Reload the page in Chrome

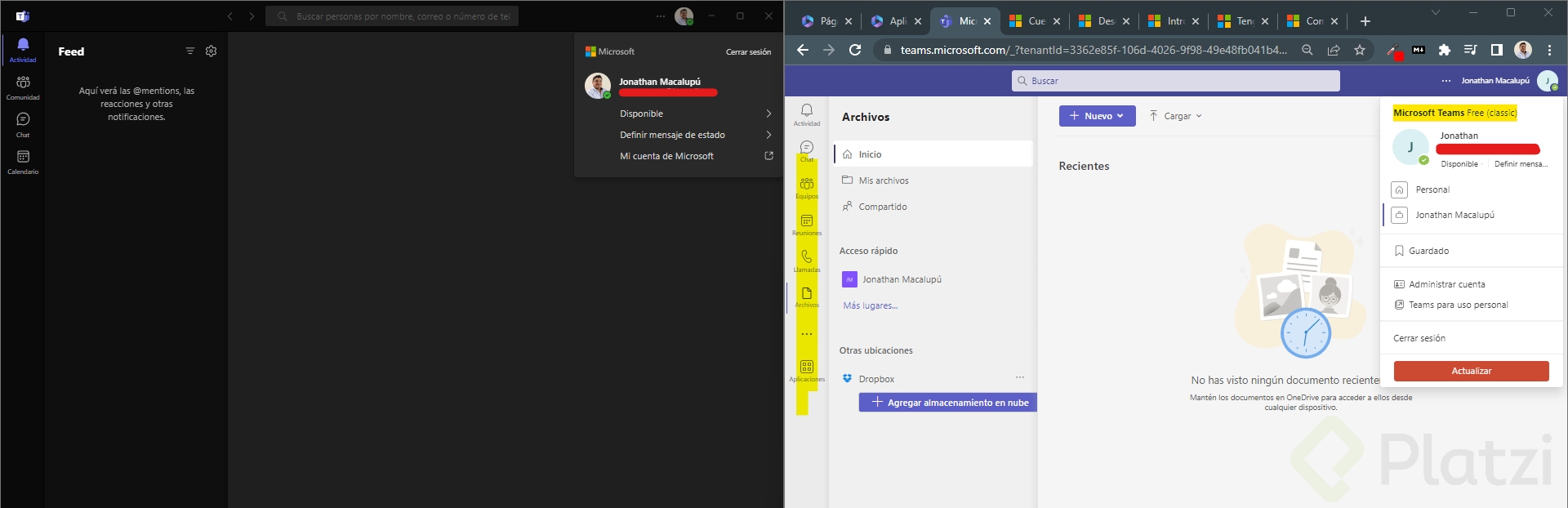[855, 50]
